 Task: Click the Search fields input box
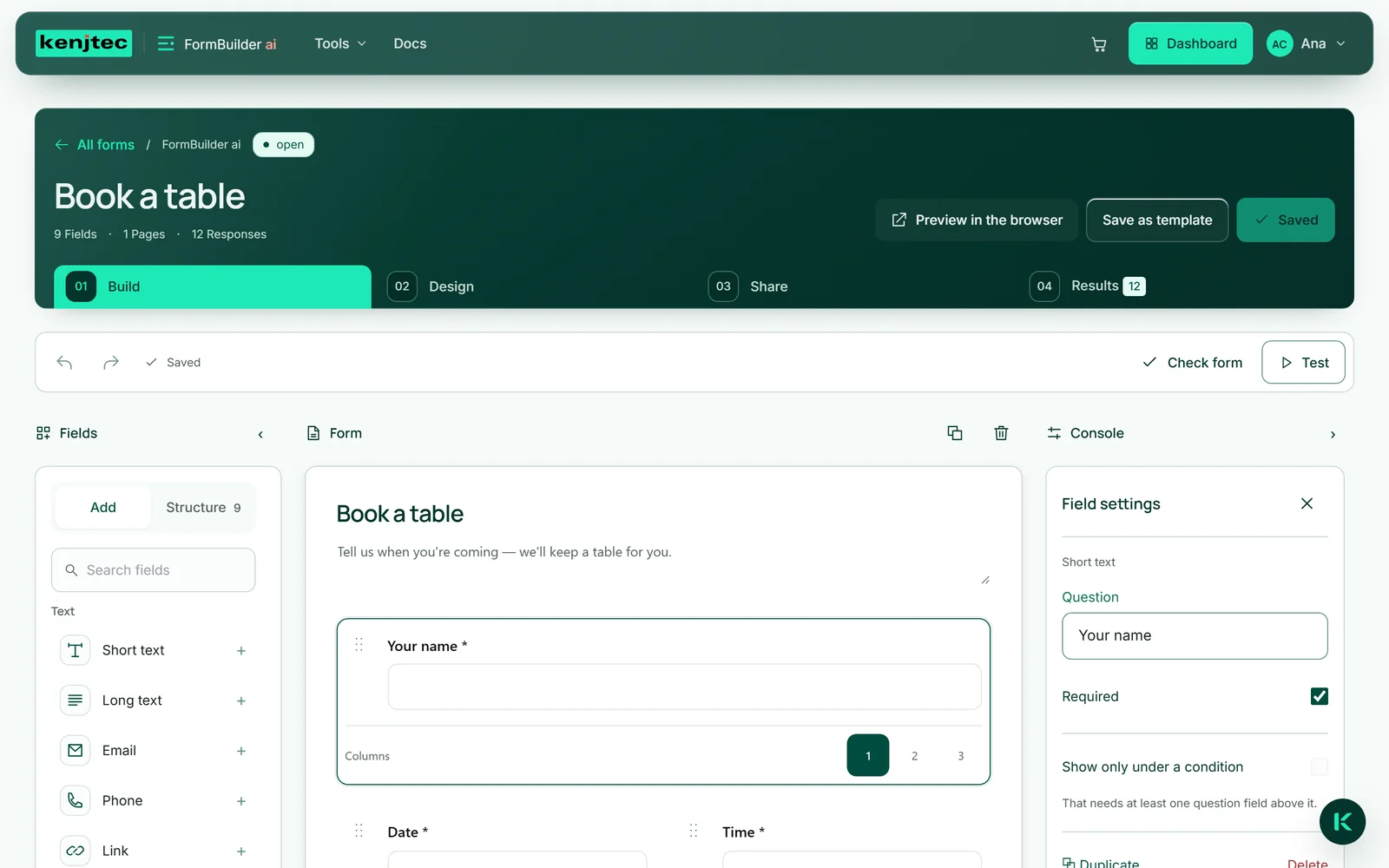154,570
